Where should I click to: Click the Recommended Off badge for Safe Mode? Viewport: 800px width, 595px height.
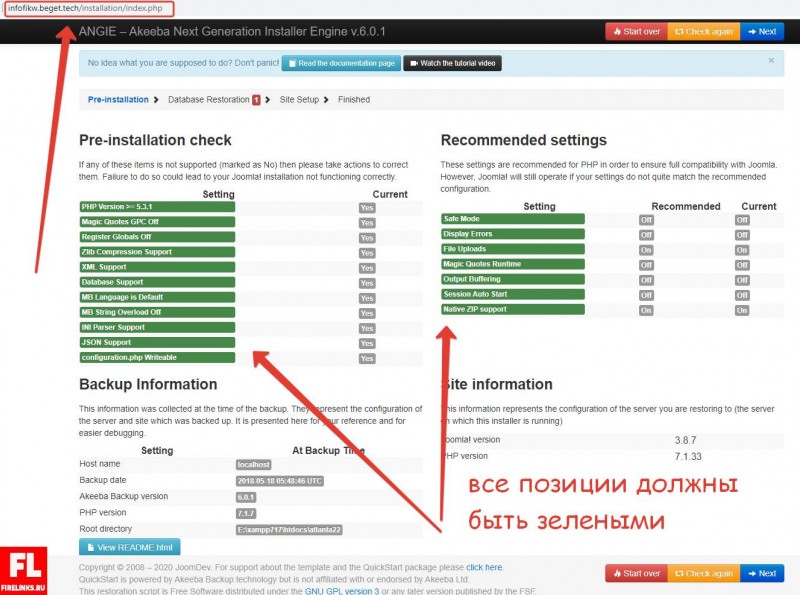tap(646, 220)
